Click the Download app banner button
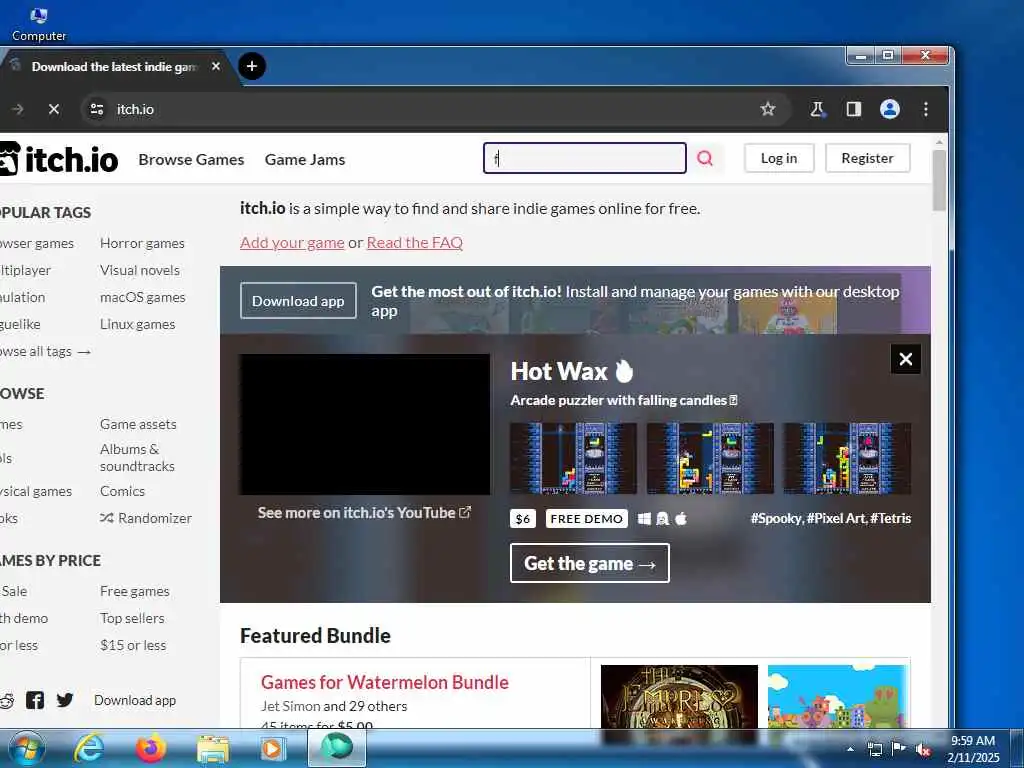Screen dimensions: 1024x768 [298, 300]
